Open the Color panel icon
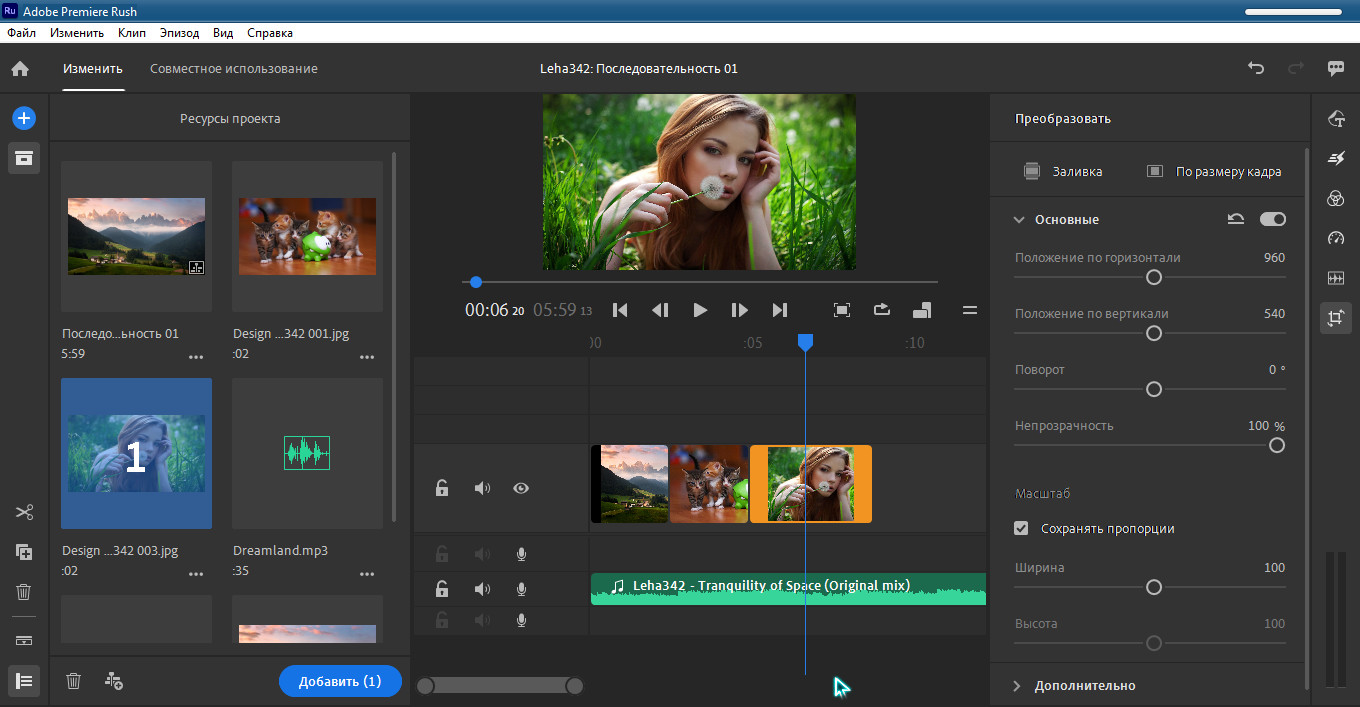 (1335, 199)
